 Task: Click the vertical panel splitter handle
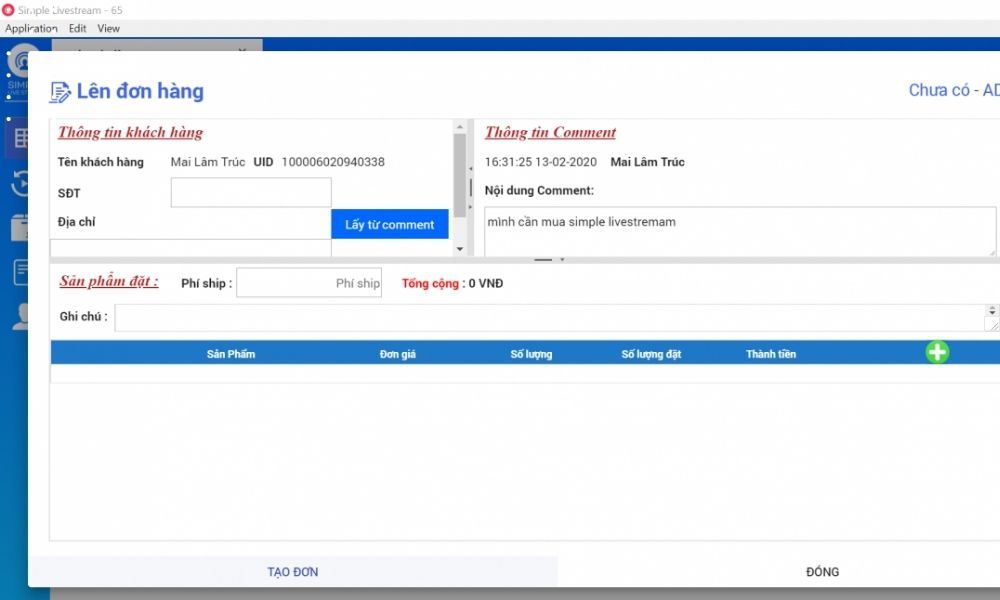click(x=471, y=187)
